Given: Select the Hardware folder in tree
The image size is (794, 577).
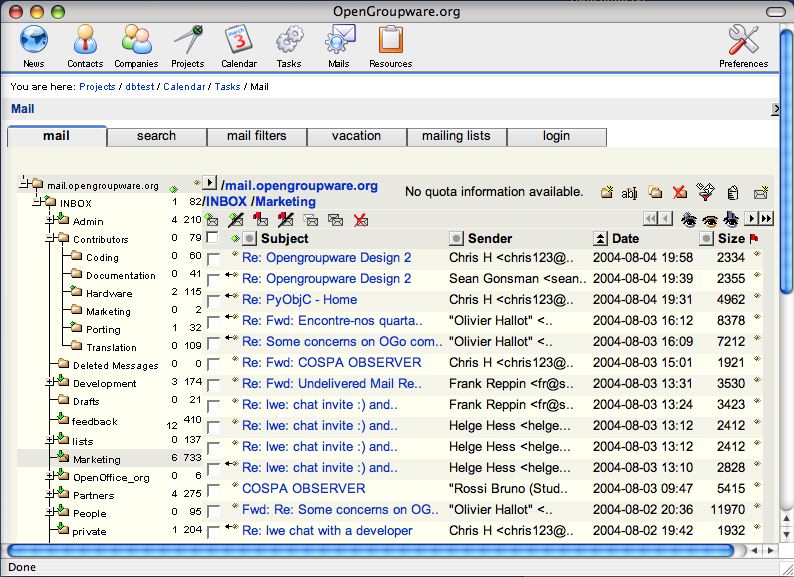Looking at the screenshot, I should [x=109, y=293].
